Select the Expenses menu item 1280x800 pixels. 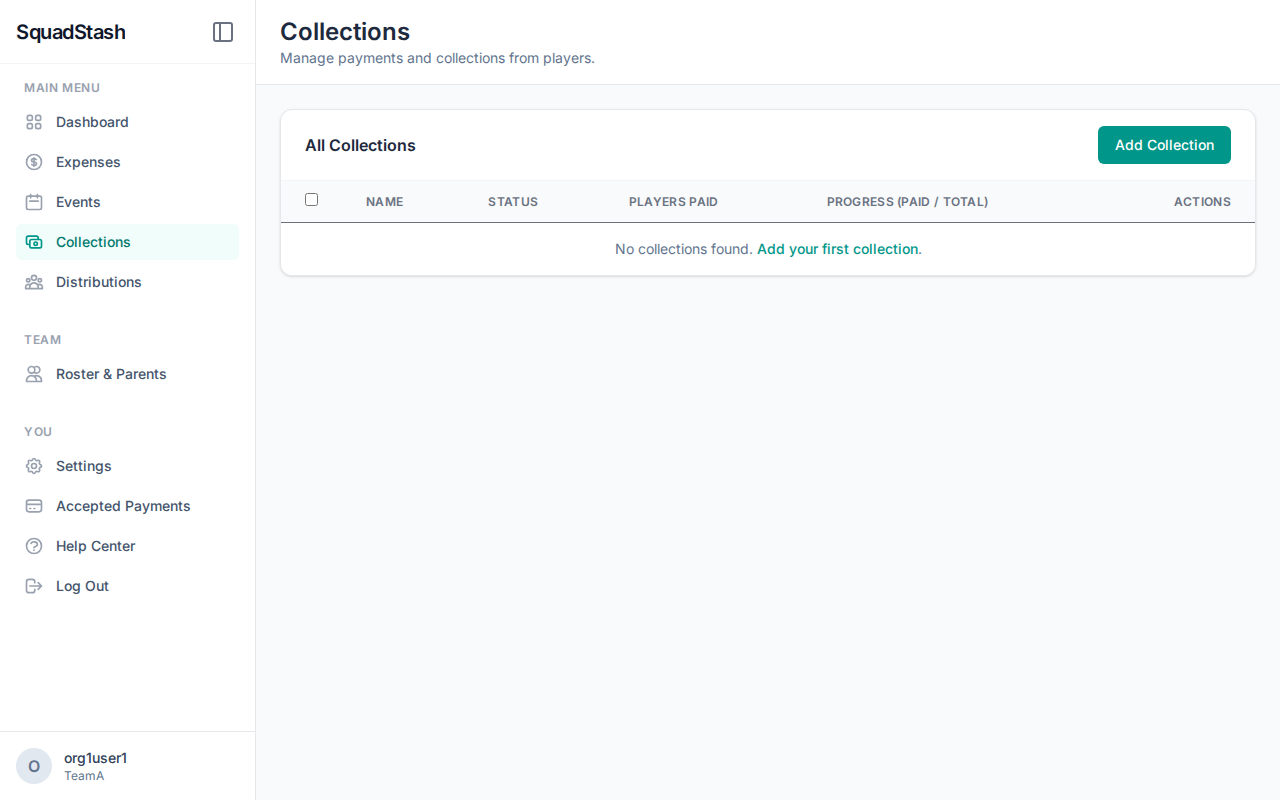[90, 162]
